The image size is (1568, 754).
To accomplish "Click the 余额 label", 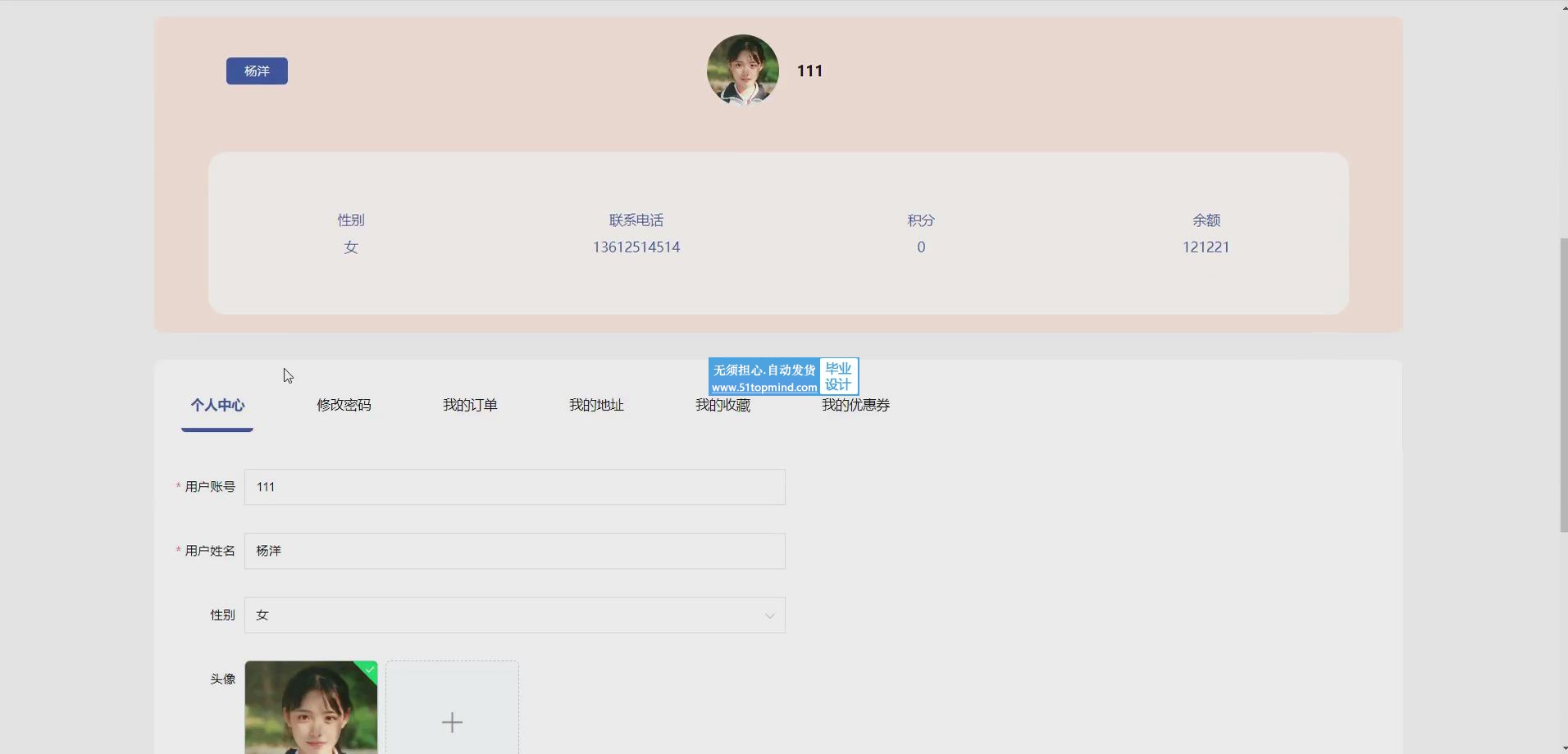I will coord(1206,220).
